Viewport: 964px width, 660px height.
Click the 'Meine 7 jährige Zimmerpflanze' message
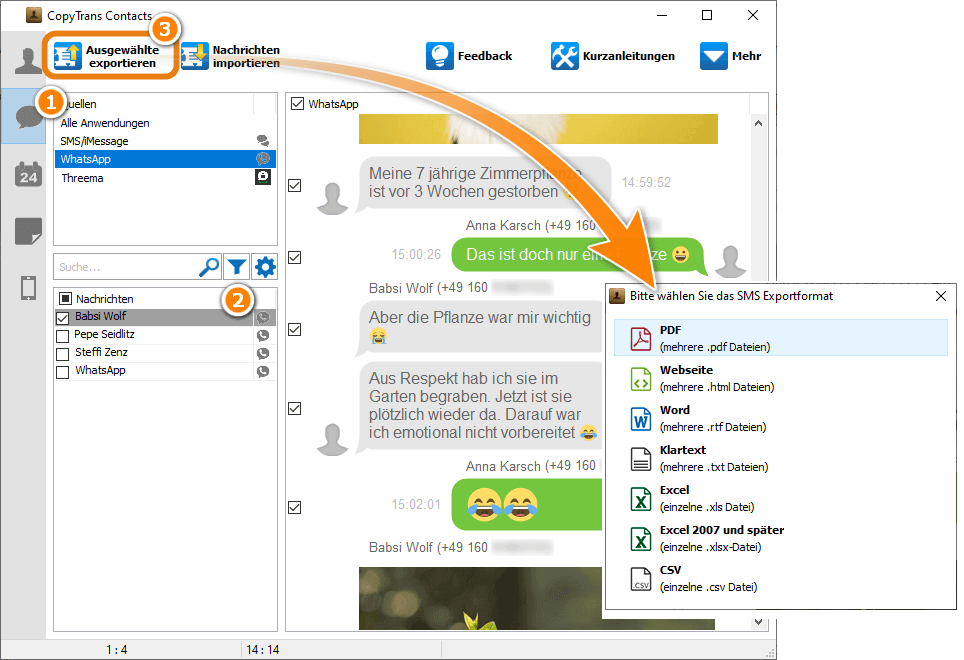click(484, 183)
